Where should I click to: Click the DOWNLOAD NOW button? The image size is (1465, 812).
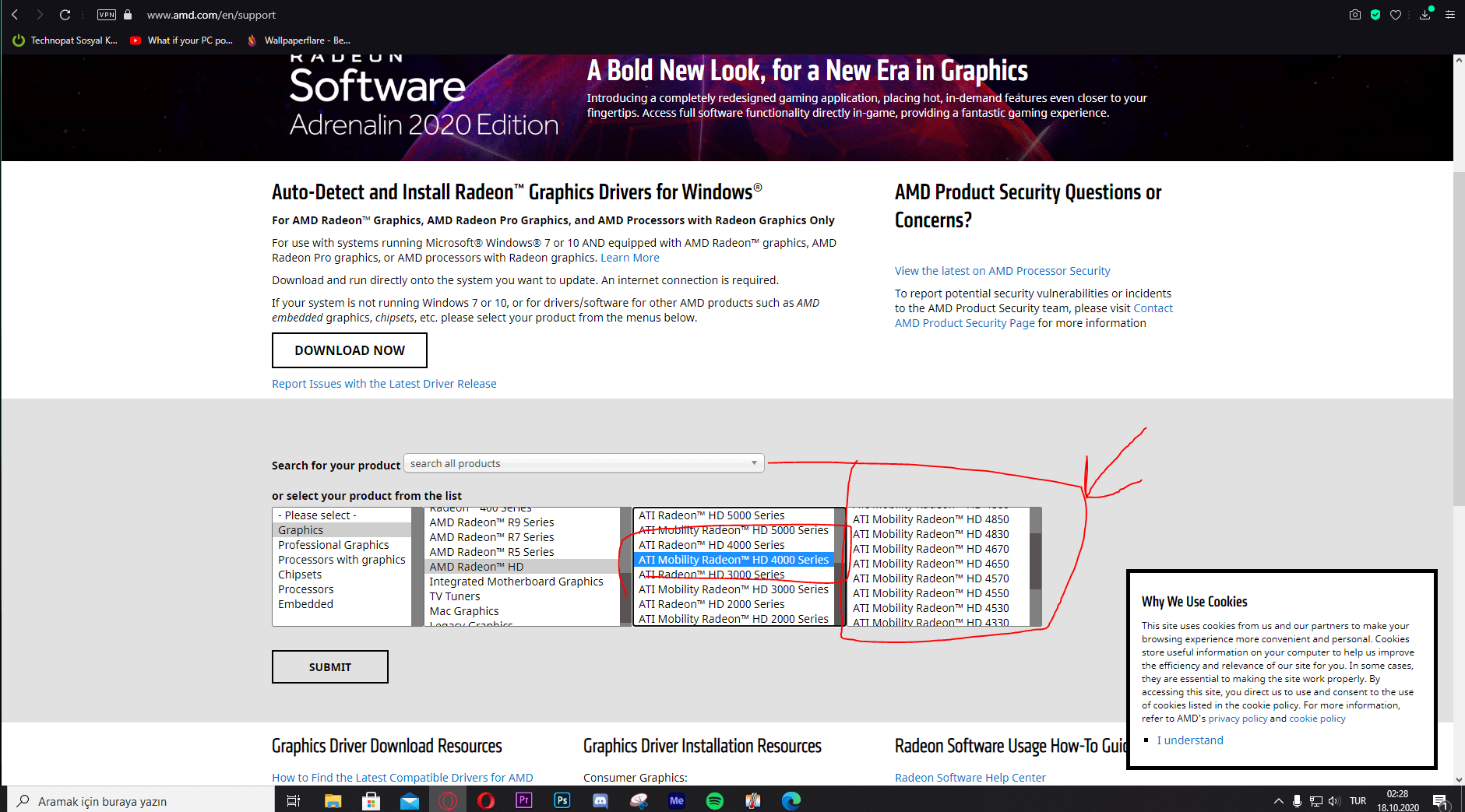pyautogui.click(x=350, y=350)
